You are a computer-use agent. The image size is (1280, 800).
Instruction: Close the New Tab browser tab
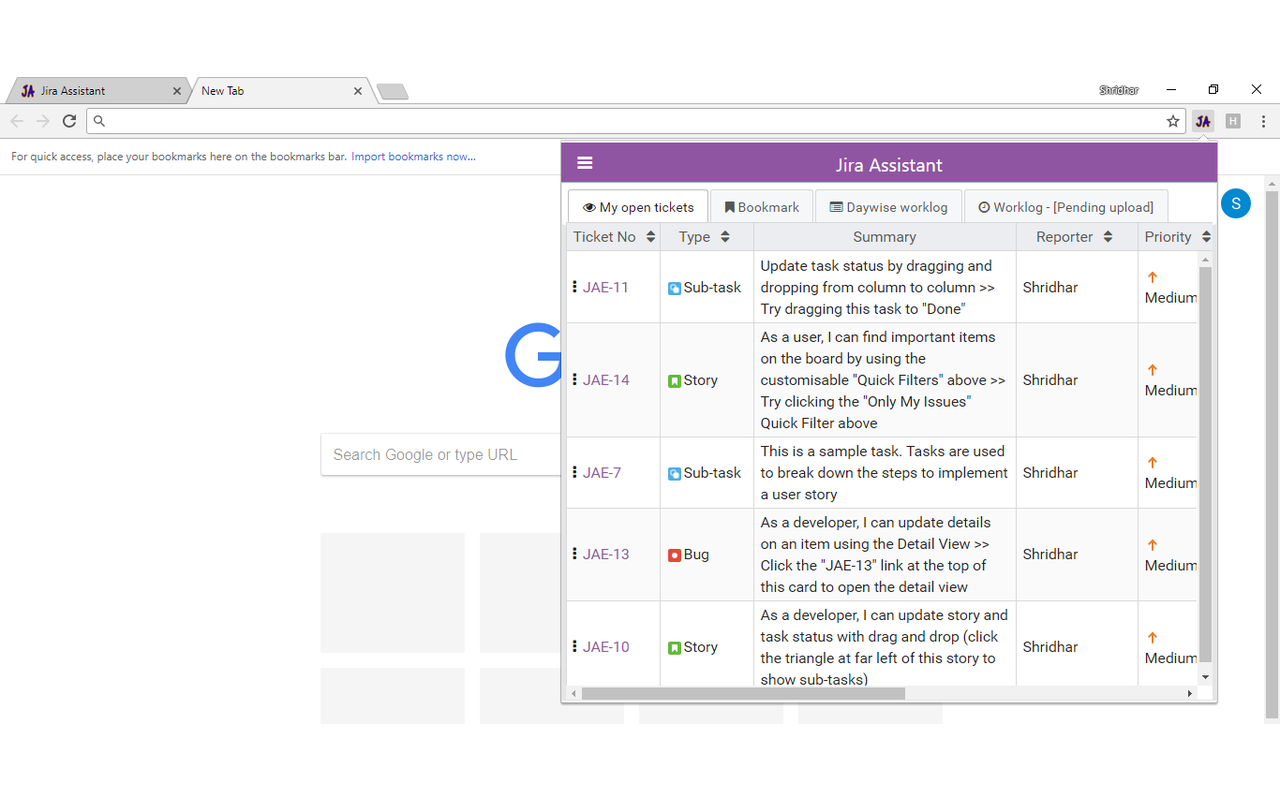pyautogui.click(x=358, y=91)
